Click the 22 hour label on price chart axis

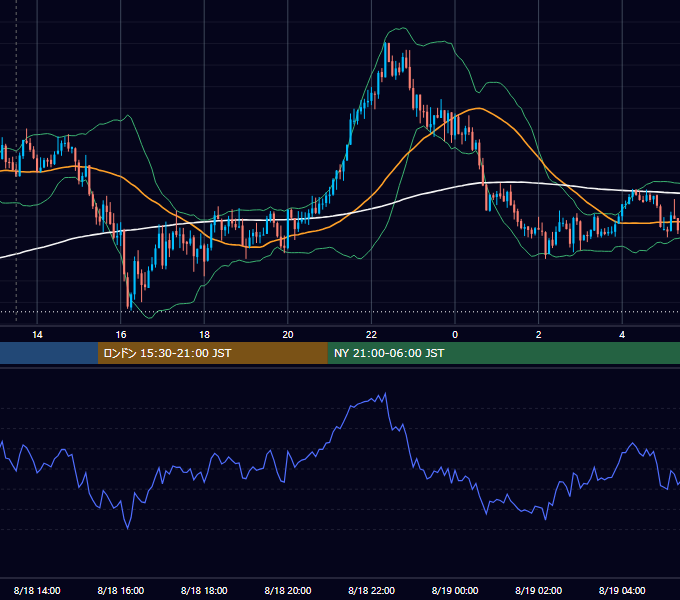[x=371, y=335]
